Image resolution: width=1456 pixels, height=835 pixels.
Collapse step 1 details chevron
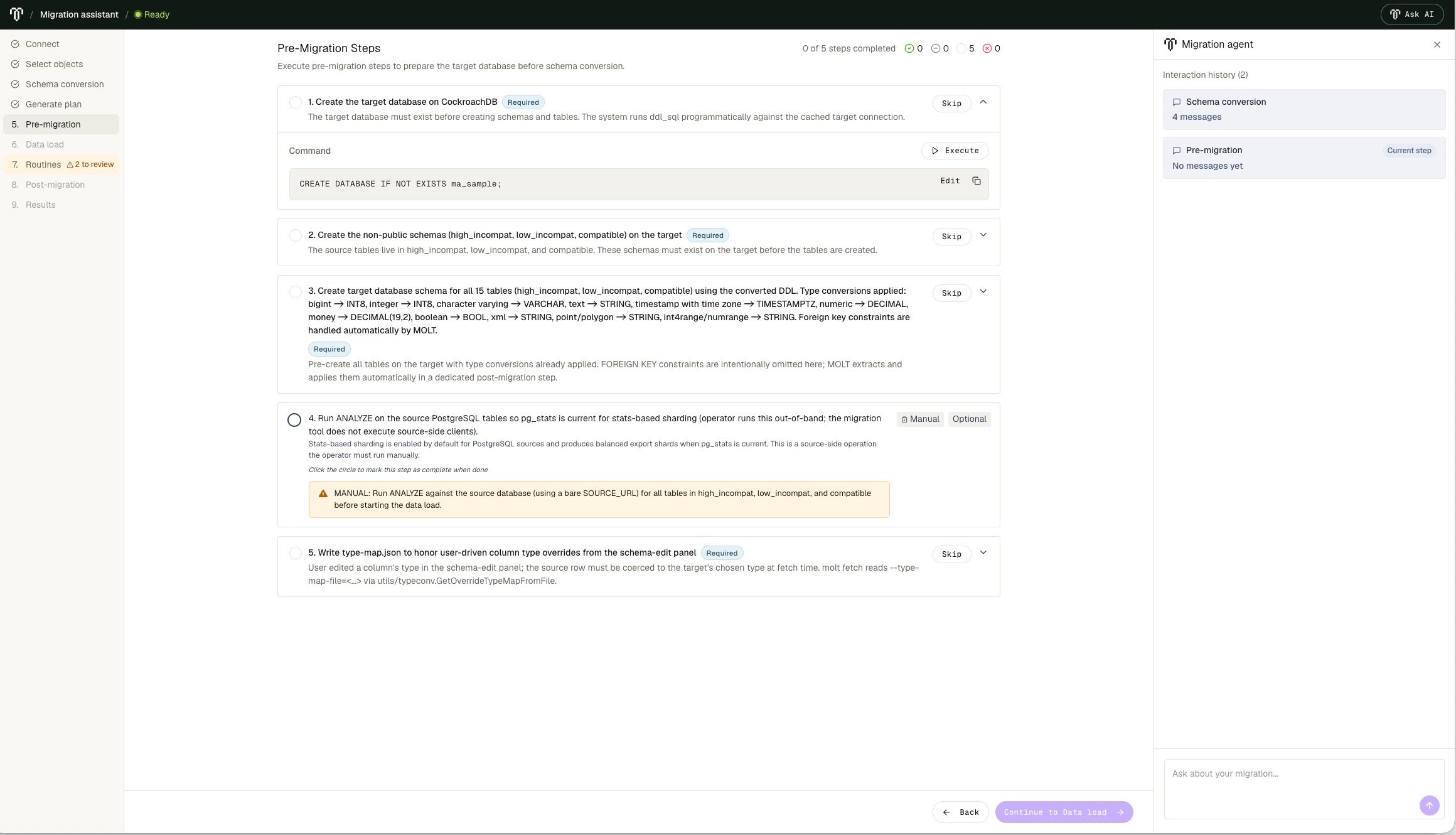click(x=983, y=102)
